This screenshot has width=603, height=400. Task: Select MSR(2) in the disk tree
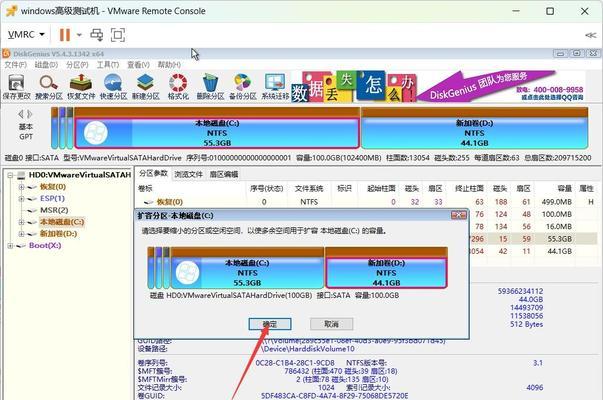pyautogui.click(x=54, y=210)
